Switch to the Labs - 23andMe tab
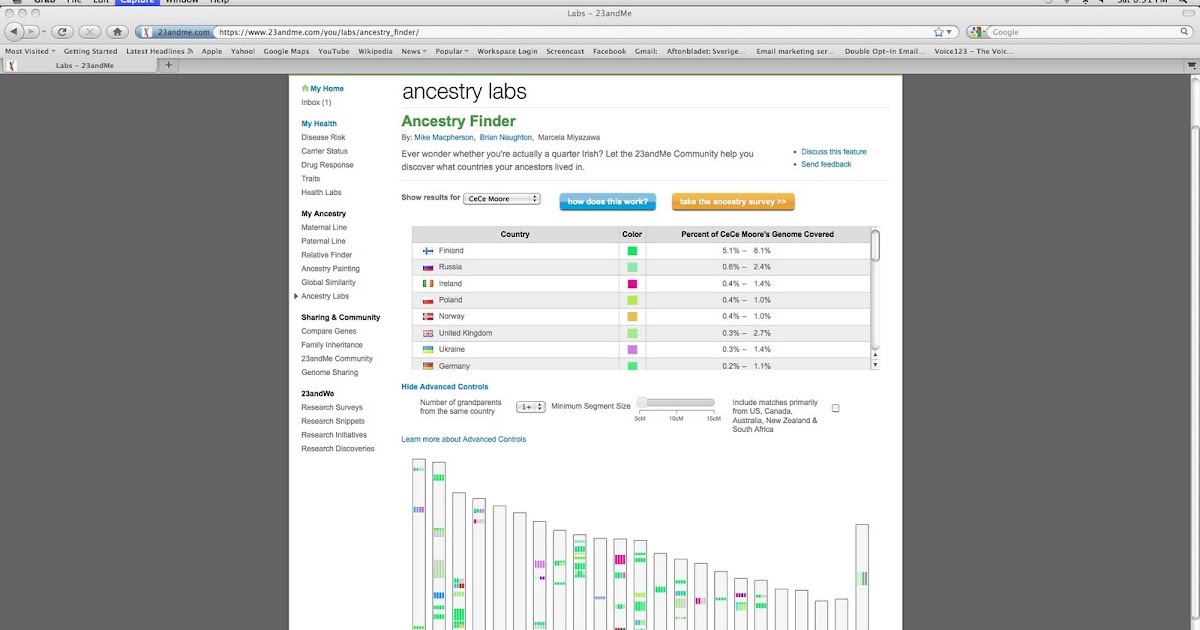The height and width of the screenshot is (630, 1200). [84, 64]
